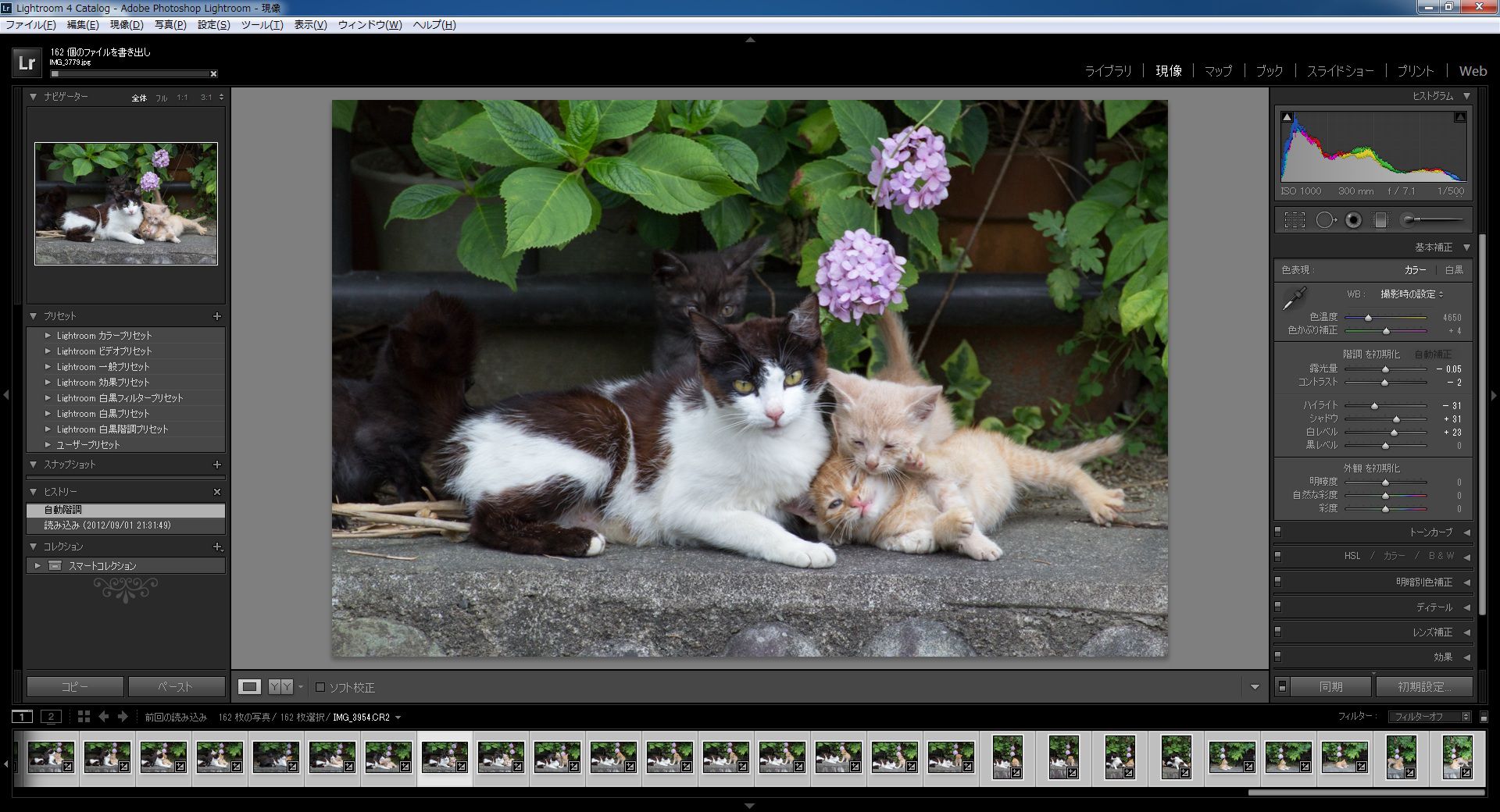Viewport: 1500px width, 812px height.
Task: Switch to grid view in filmstrip bar
Action: pos(84,717)
